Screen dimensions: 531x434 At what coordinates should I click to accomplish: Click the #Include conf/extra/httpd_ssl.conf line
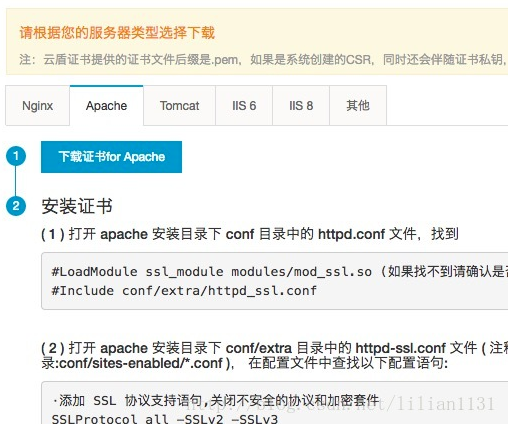click(x=184, y=291)
